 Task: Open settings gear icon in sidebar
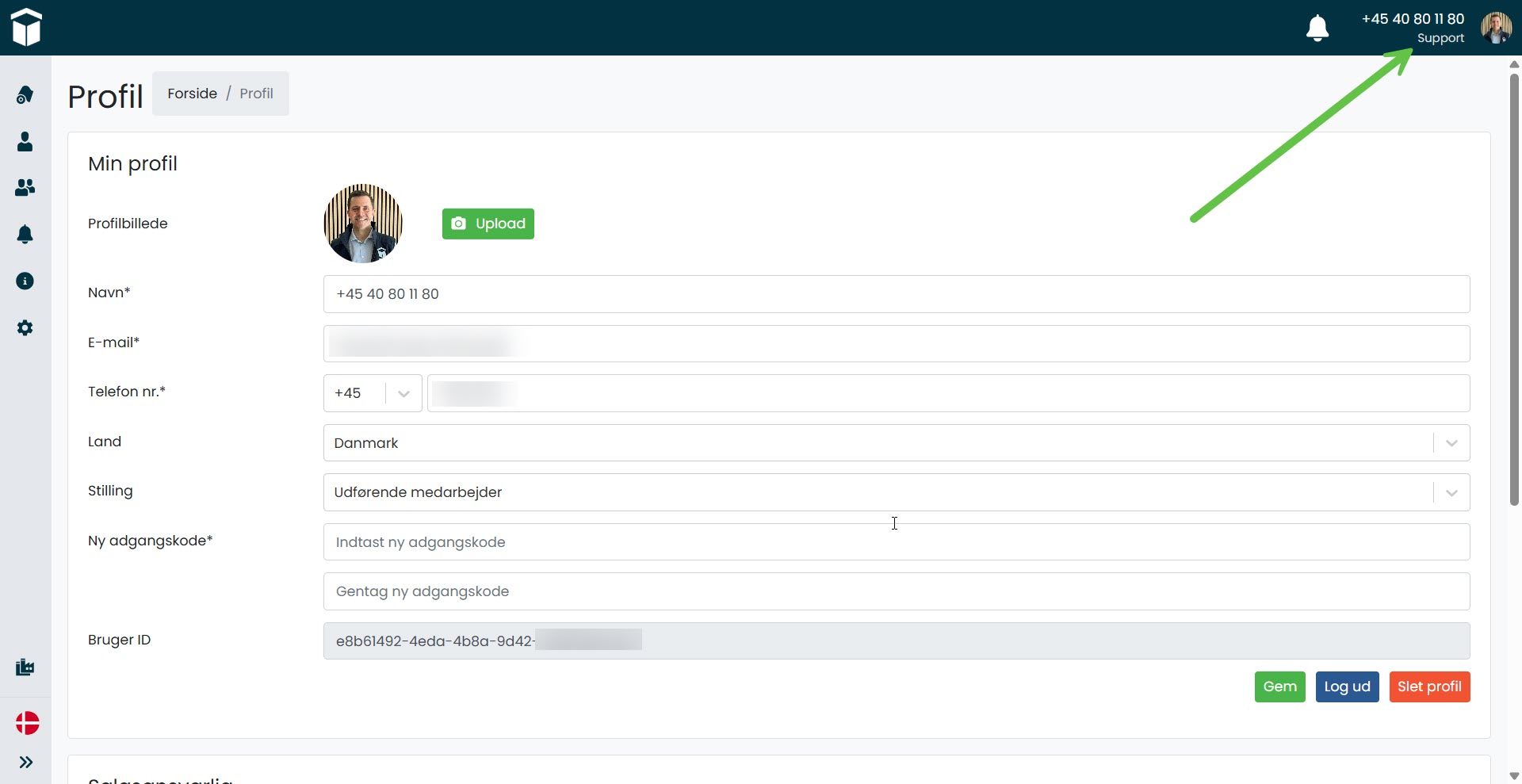(25, 328)
